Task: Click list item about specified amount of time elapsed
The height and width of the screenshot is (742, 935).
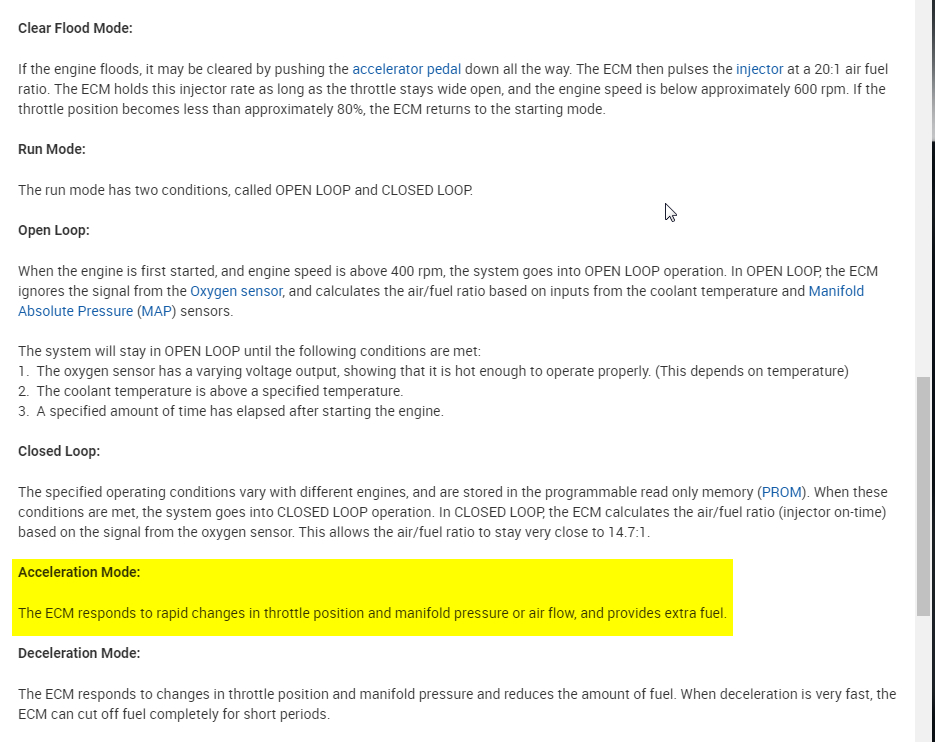Action: 231,412
